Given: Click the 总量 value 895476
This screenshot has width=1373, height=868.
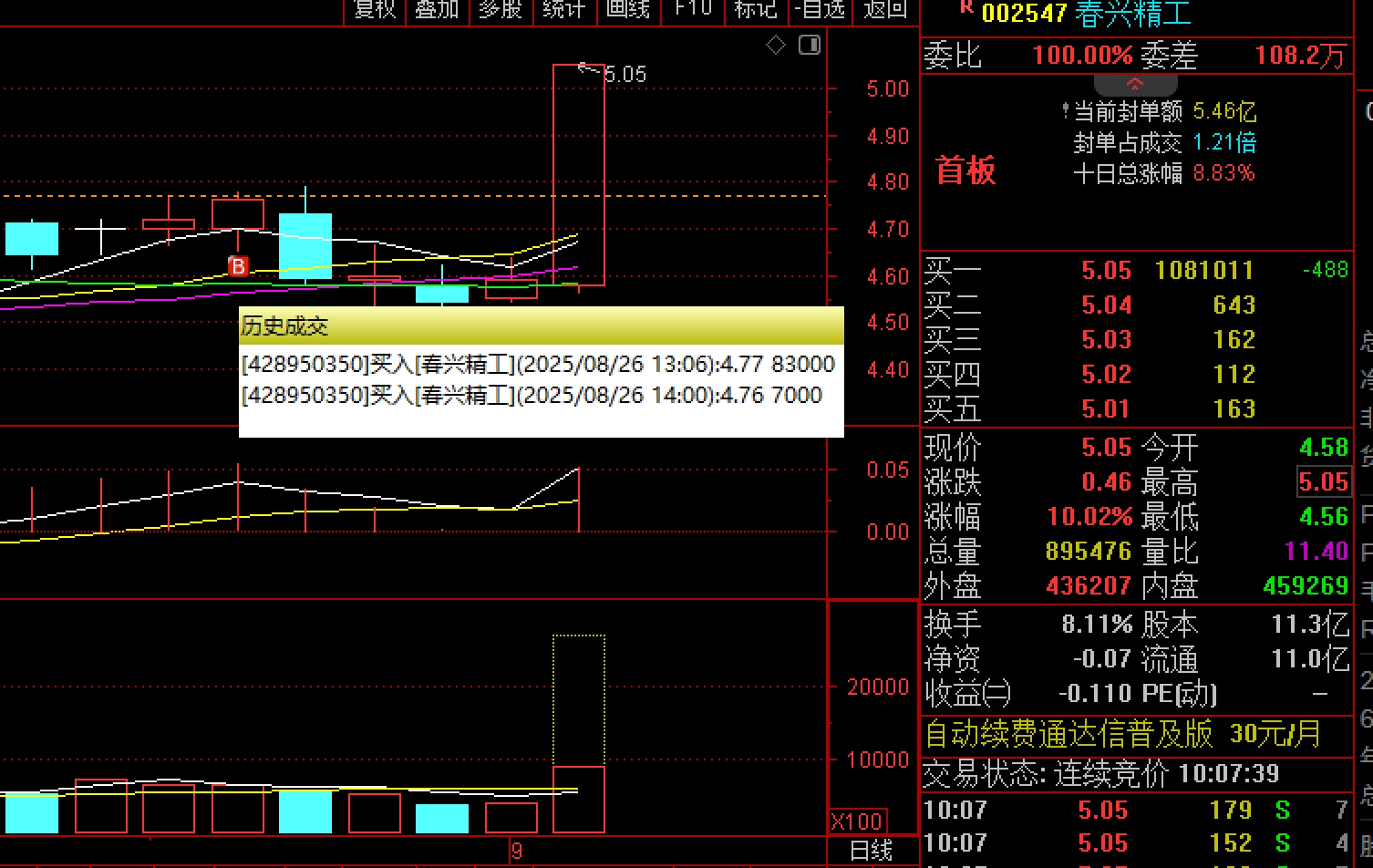Looking at the screenshot, I should click(1089, 552).
